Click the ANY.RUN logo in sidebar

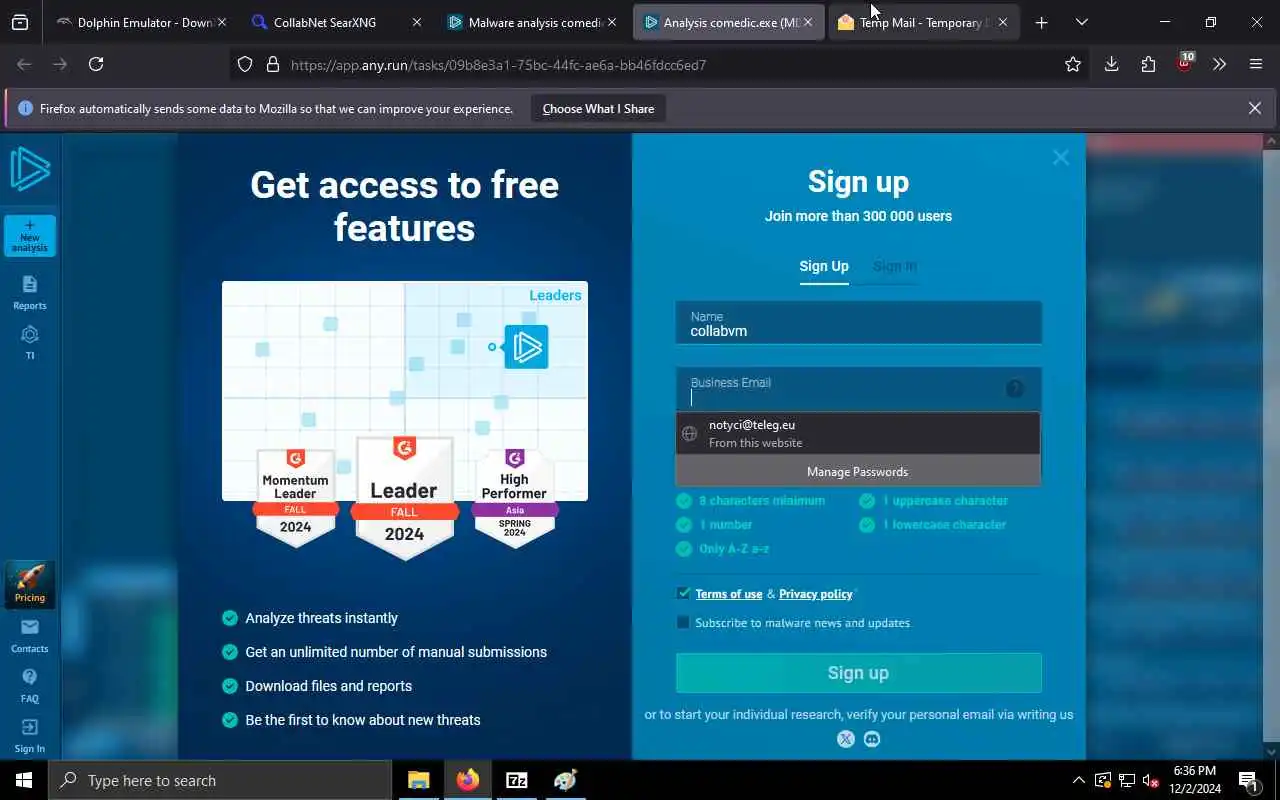30,168
